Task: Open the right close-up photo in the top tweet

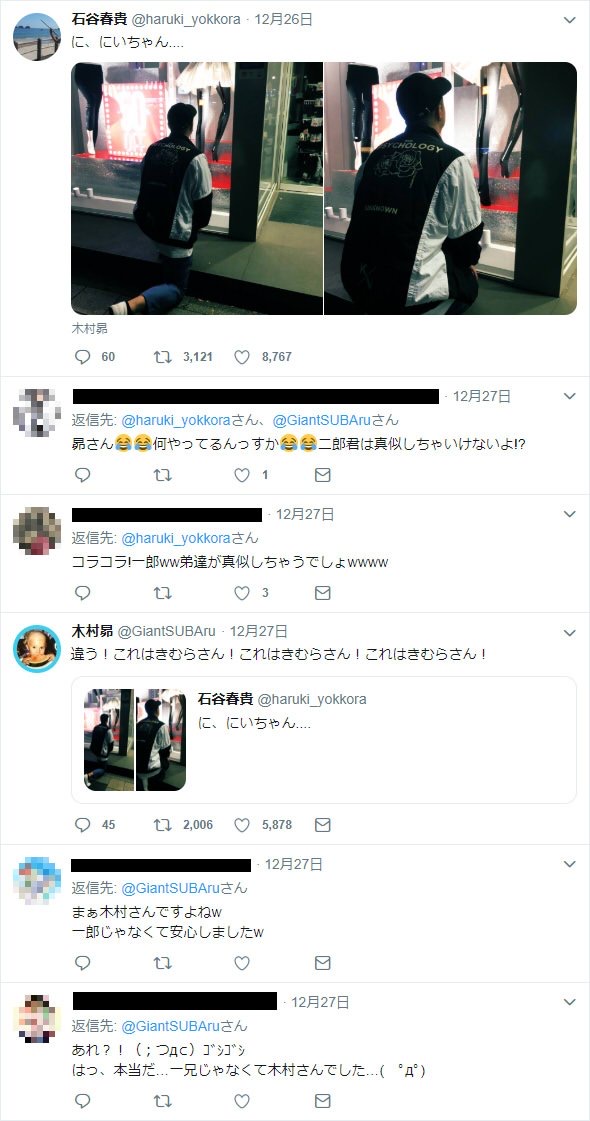Action: coord(451,188)
